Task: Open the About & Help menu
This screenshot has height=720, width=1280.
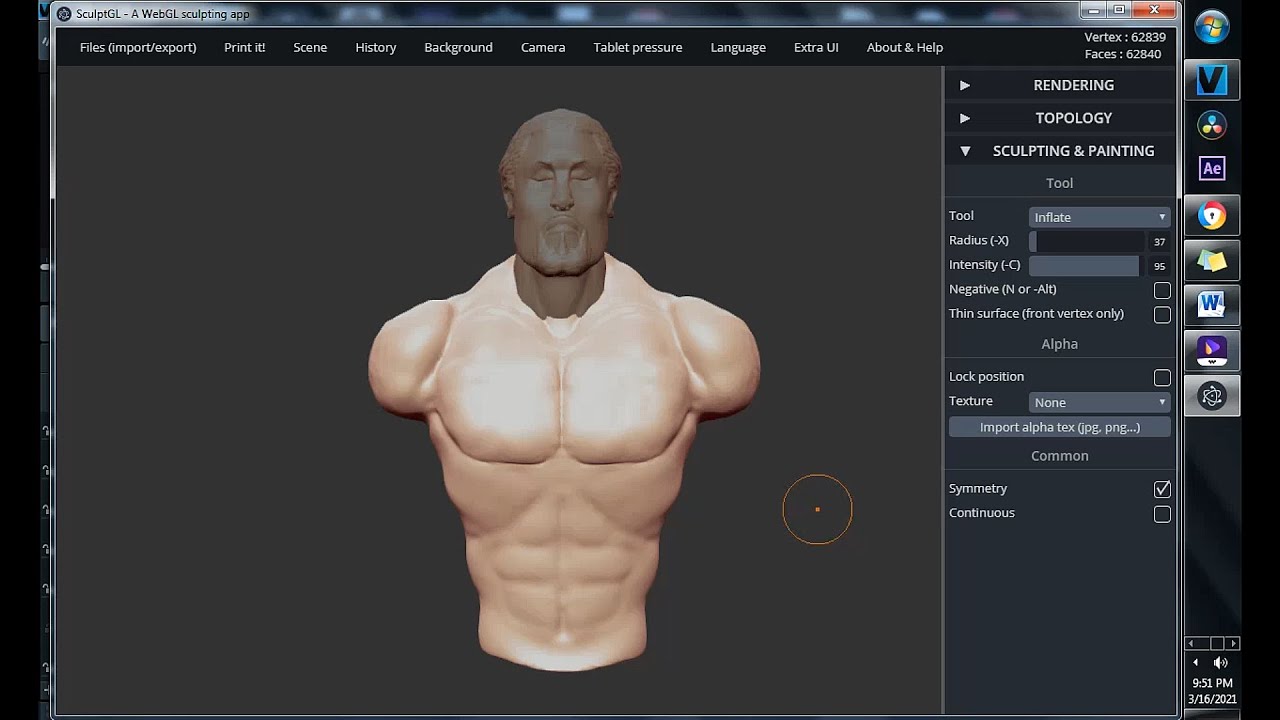Action: (905, 47)
